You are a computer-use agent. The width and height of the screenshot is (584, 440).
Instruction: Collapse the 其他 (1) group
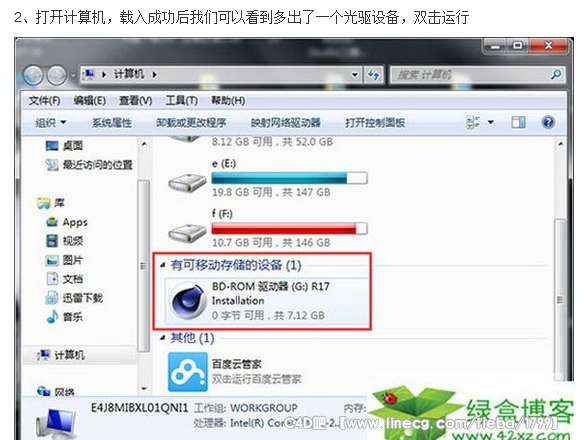(x=162, y=338)
